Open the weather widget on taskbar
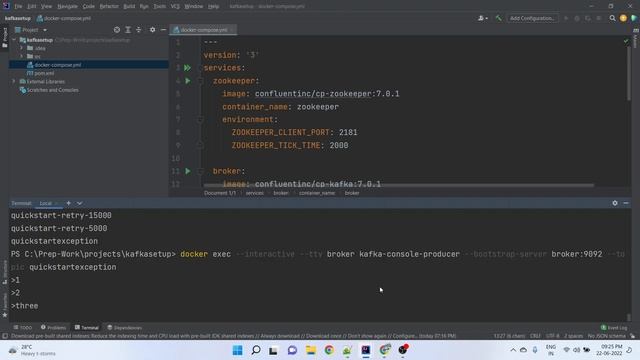Viewport: 640px width, 360px height. pyautogui.click(x=32, y=350)
